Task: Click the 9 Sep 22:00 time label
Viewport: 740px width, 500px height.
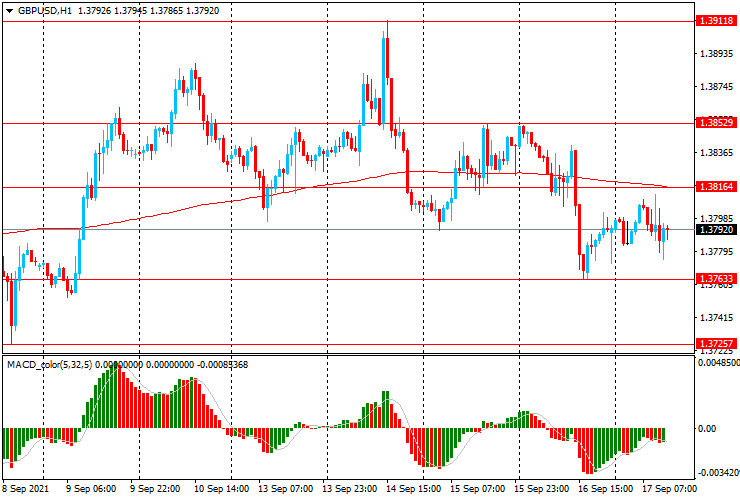Action: click(x=155, y=489)
